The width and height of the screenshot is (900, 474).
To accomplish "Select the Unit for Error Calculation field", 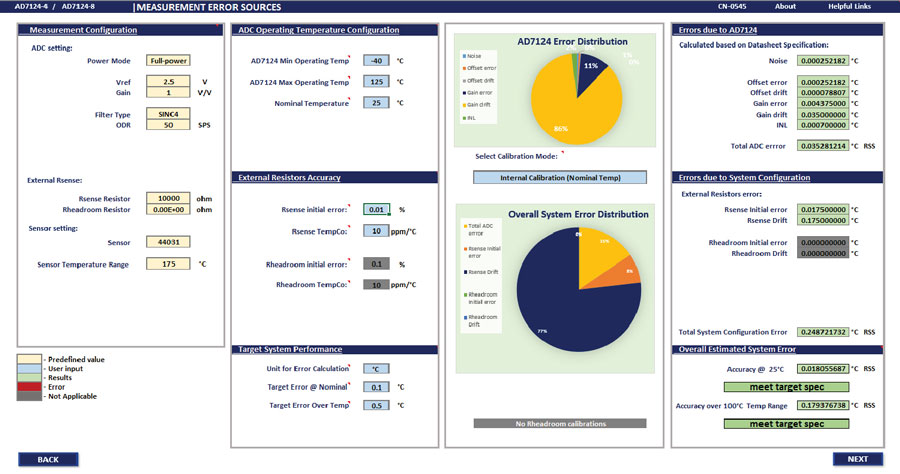I will 376,369.
